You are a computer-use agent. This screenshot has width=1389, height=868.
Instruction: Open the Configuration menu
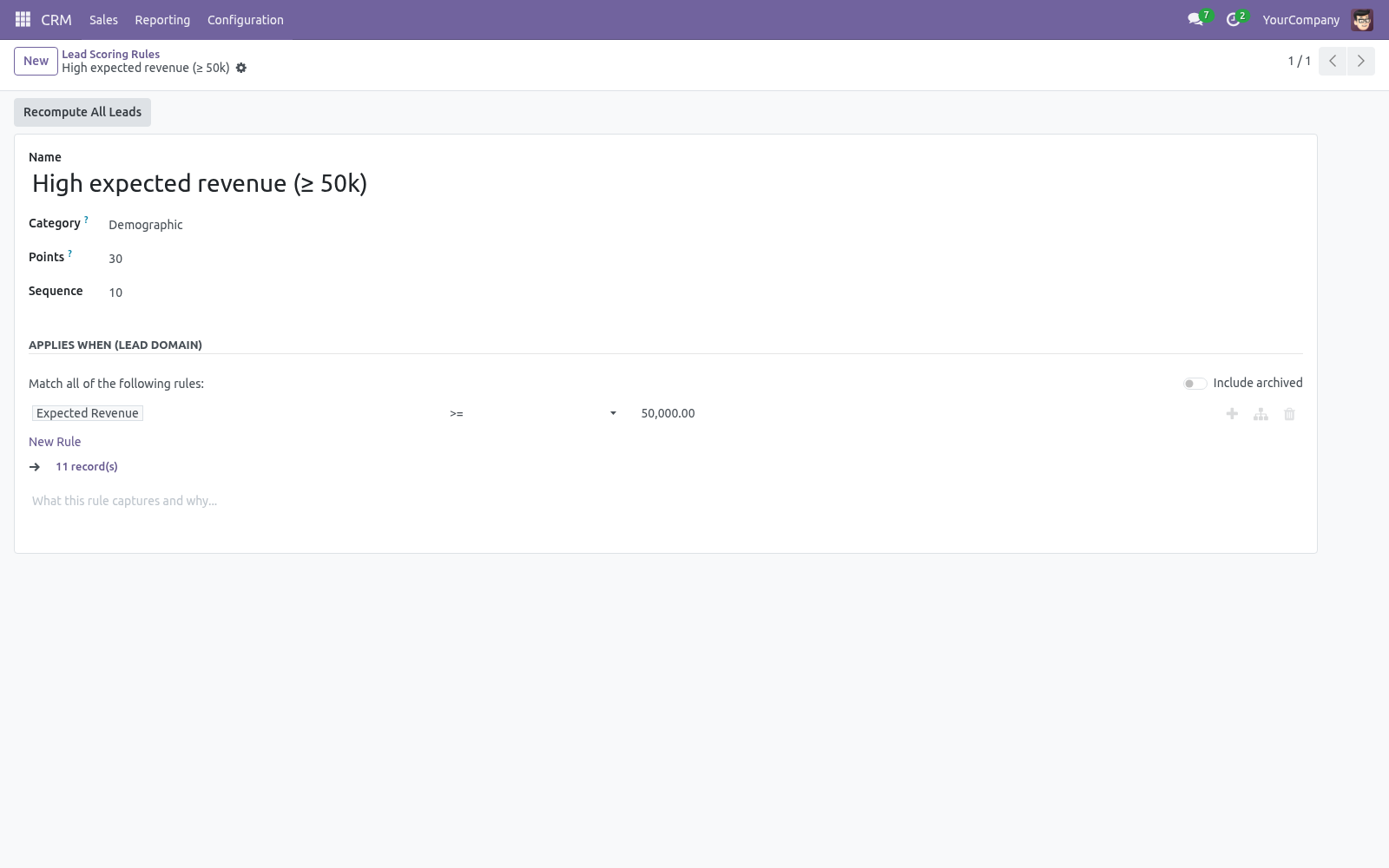pos(246,19)
